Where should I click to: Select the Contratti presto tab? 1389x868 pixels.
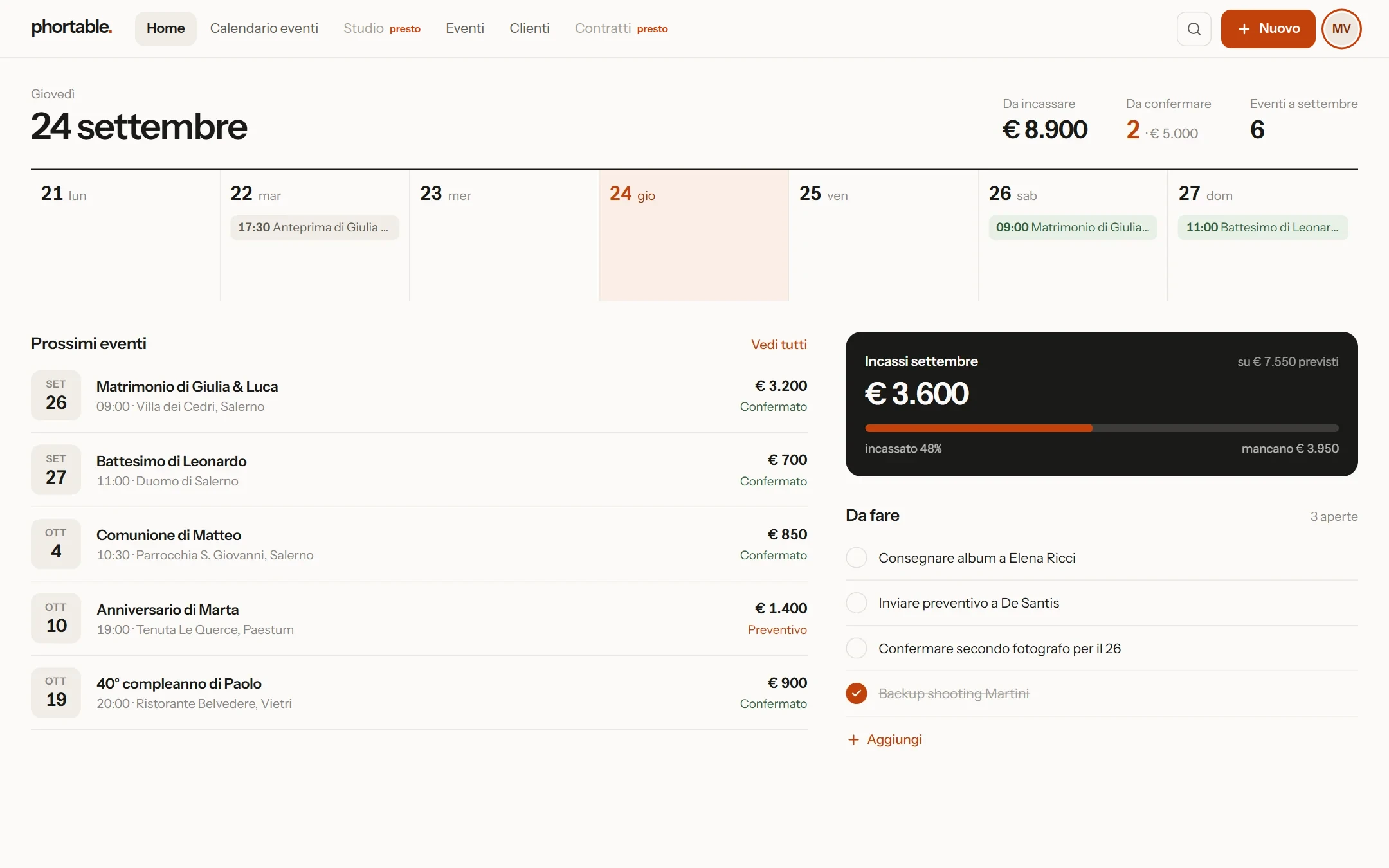621,29
